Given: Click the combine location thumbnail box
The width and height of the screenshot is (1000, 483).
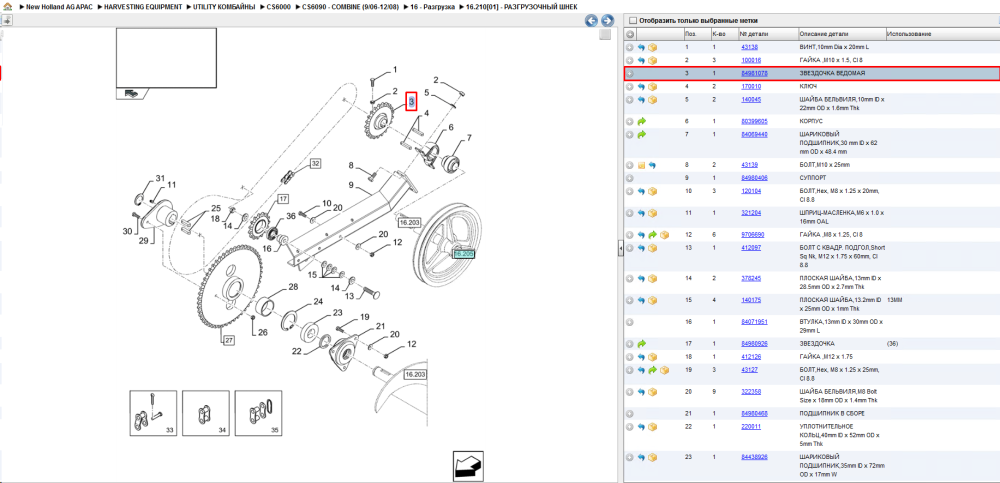Looking at the screenshot, I should click(x=166, y=58).
